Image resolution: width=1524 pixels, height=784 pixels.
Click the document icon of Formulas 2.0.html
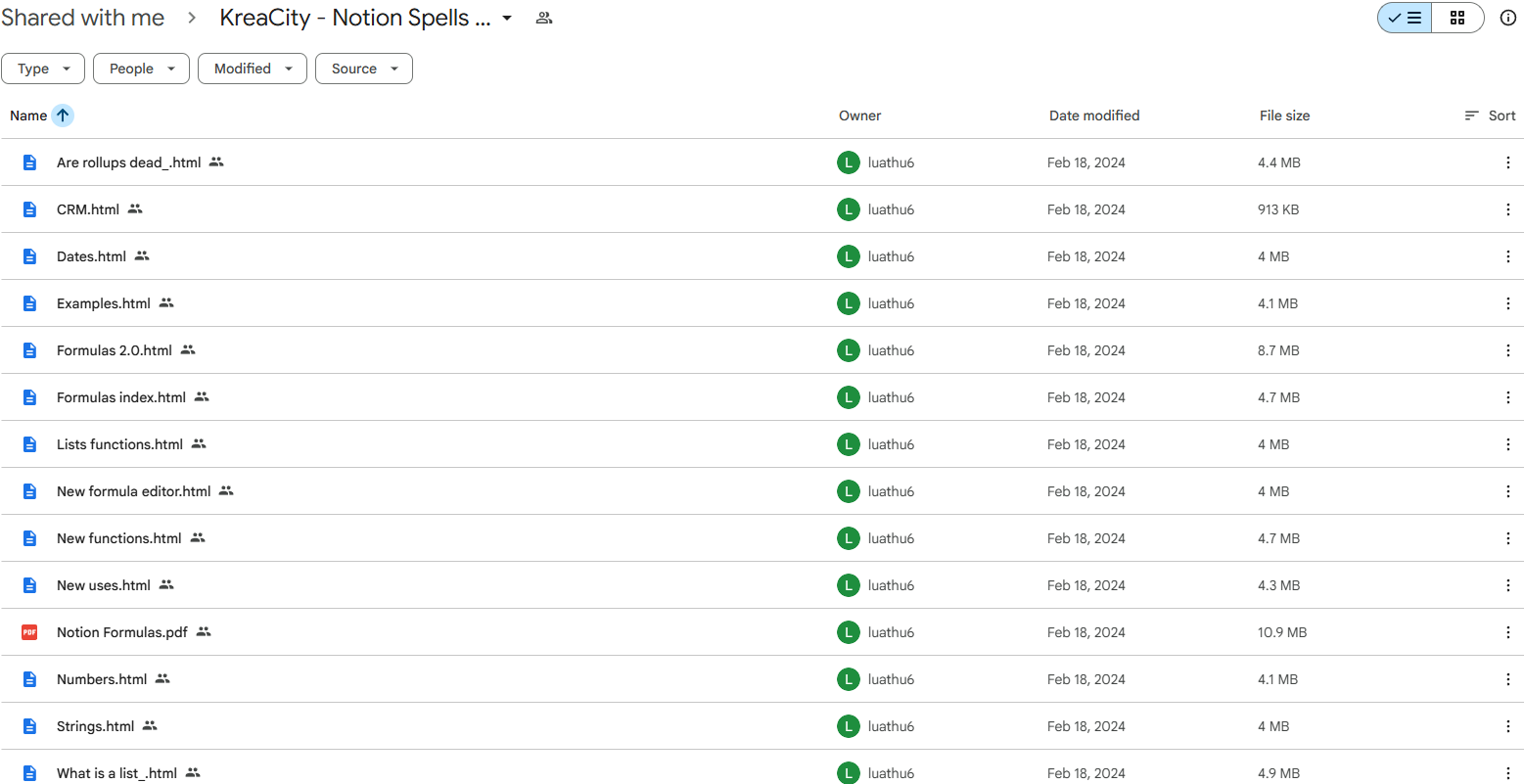tap(29, 350)
